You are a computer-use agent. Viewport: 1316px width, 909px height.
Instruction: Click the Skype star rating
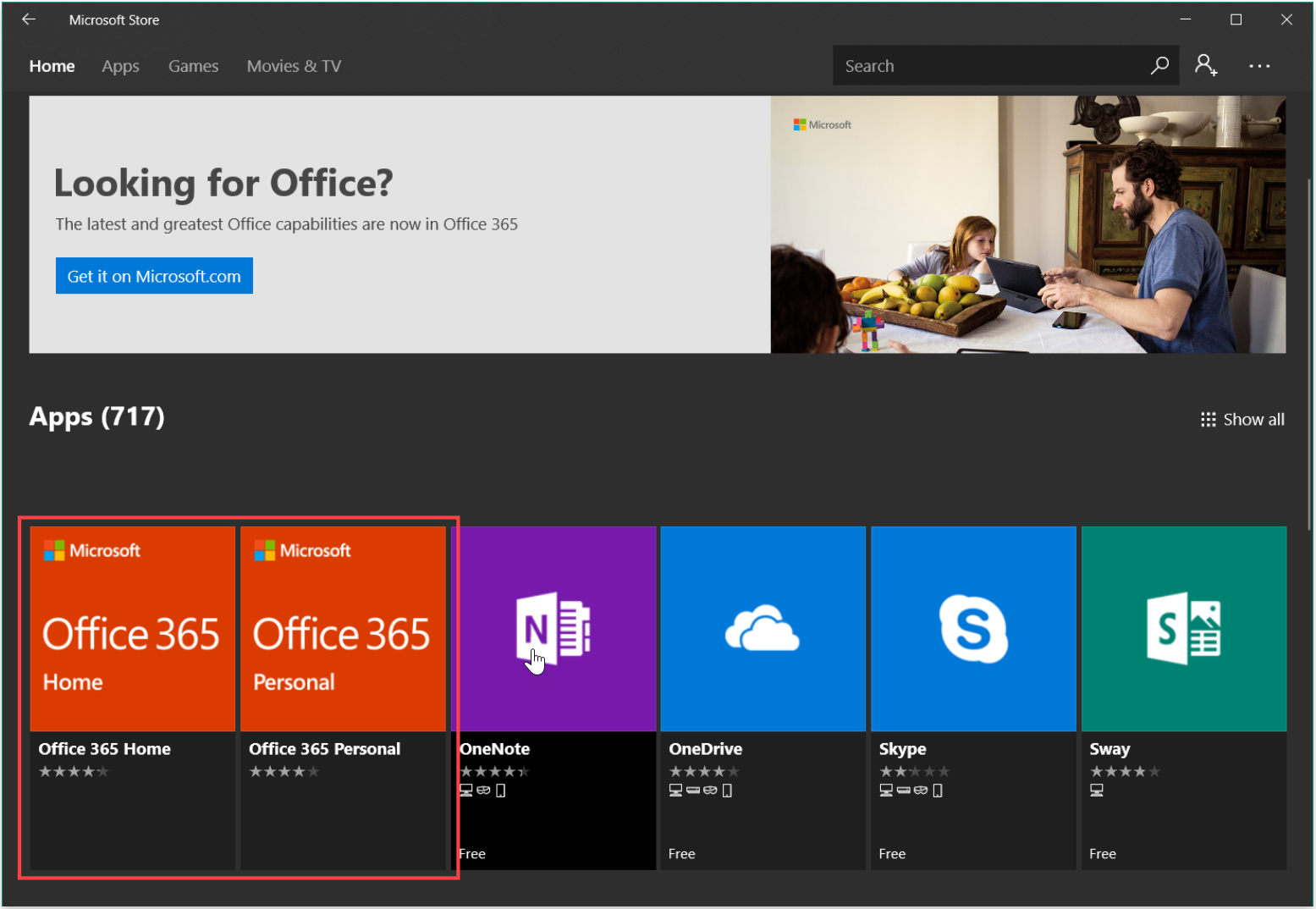coord(914,771)
